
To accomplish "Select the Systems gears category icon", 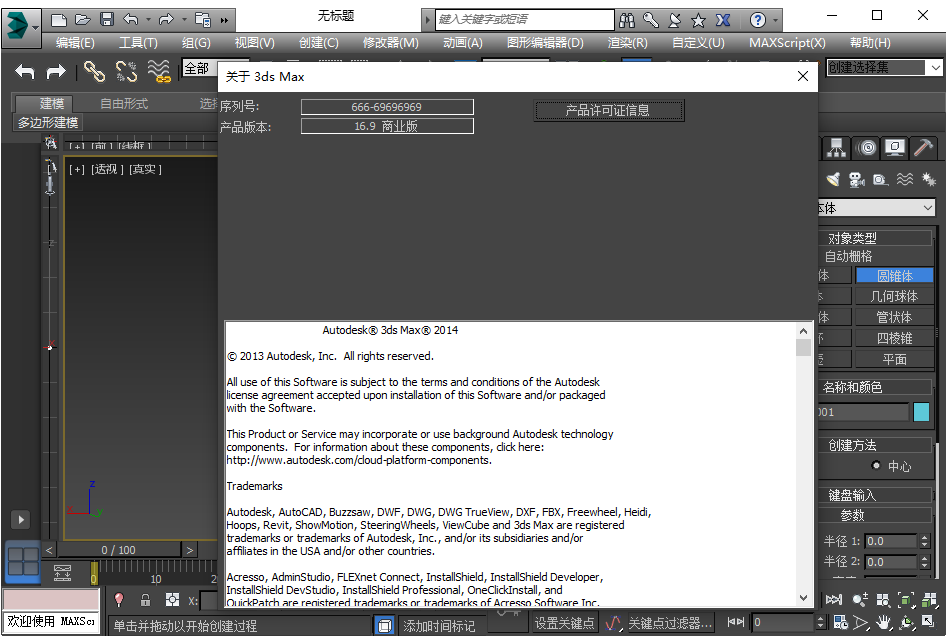I will [x=928, y=179].
